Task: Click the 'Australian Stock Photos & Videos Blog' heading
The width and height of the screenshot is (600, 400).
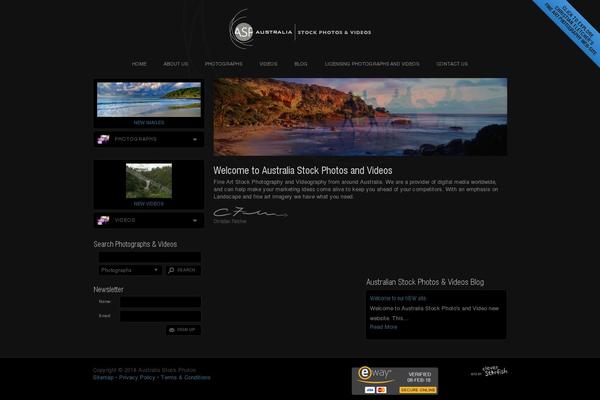Action: pyautogui.click(x=425, y=282)
